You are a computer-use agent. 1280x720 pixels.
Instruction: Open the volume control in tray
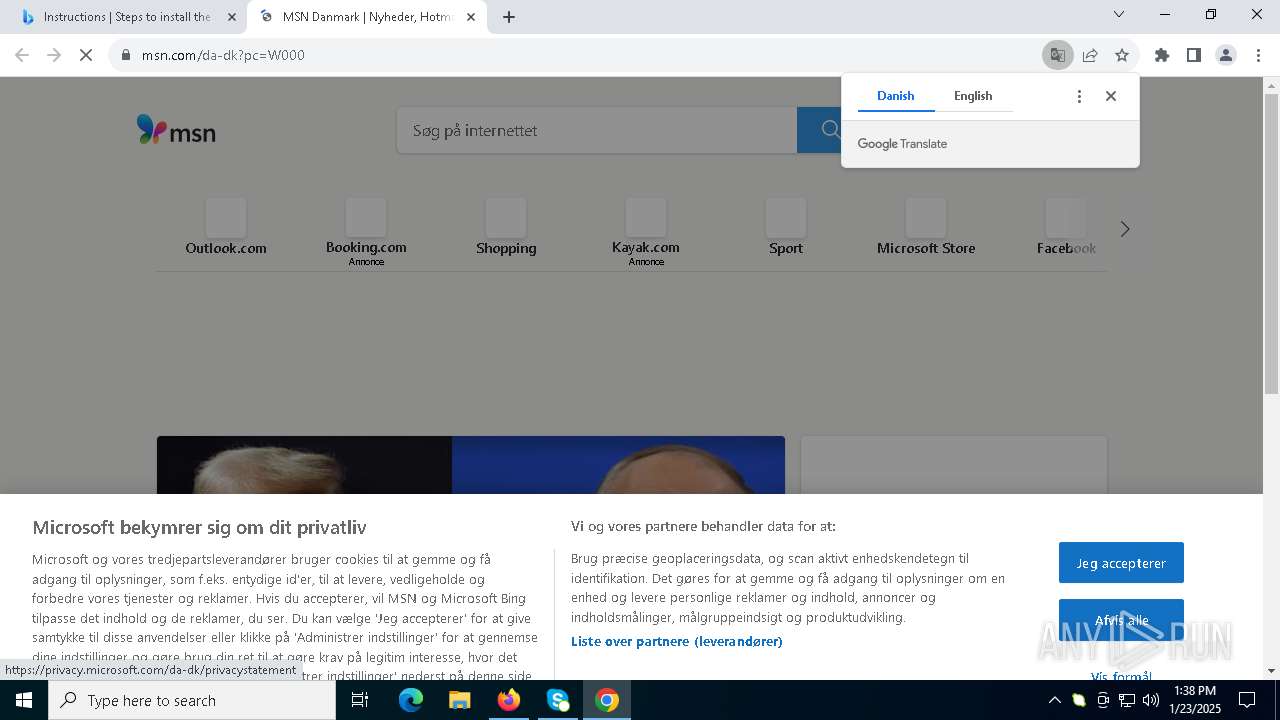coord(1151,700)
